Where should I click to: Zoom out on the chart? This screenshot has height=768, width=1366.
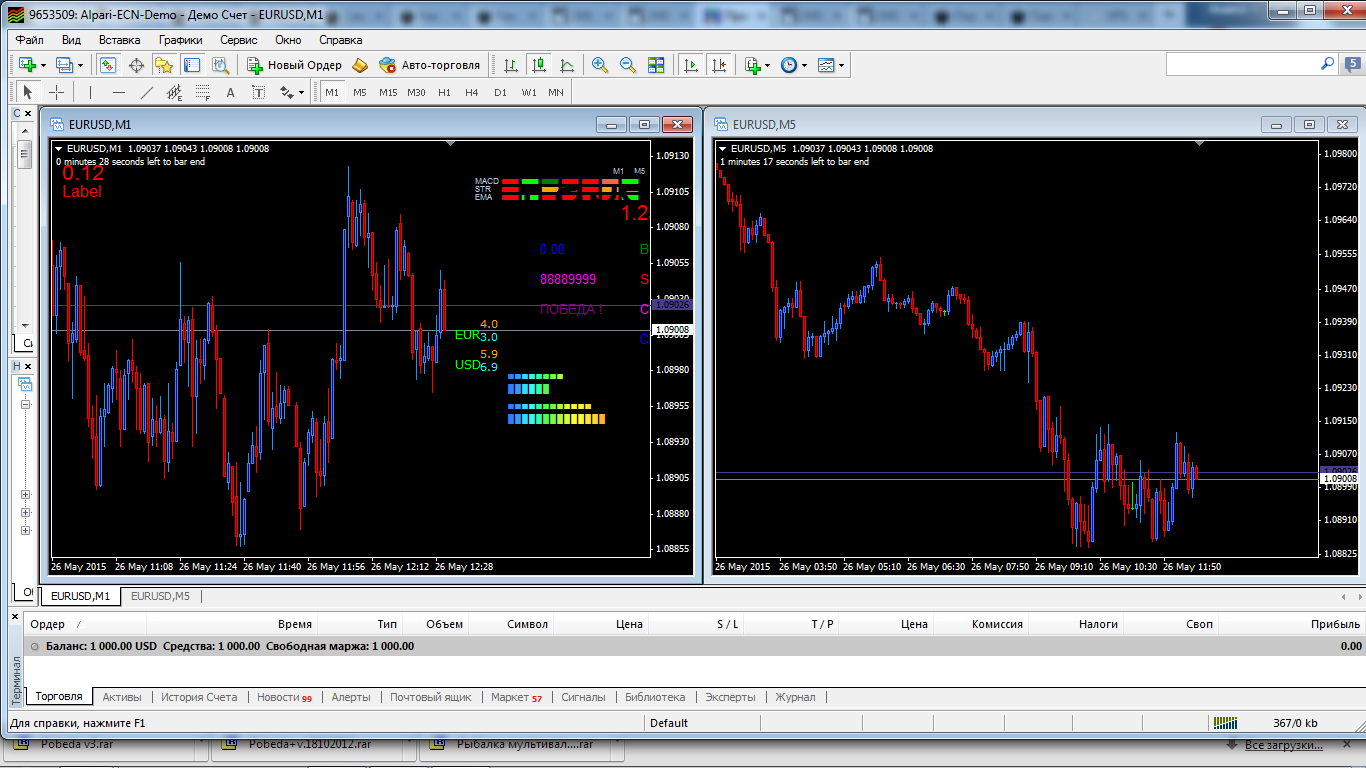628,65
